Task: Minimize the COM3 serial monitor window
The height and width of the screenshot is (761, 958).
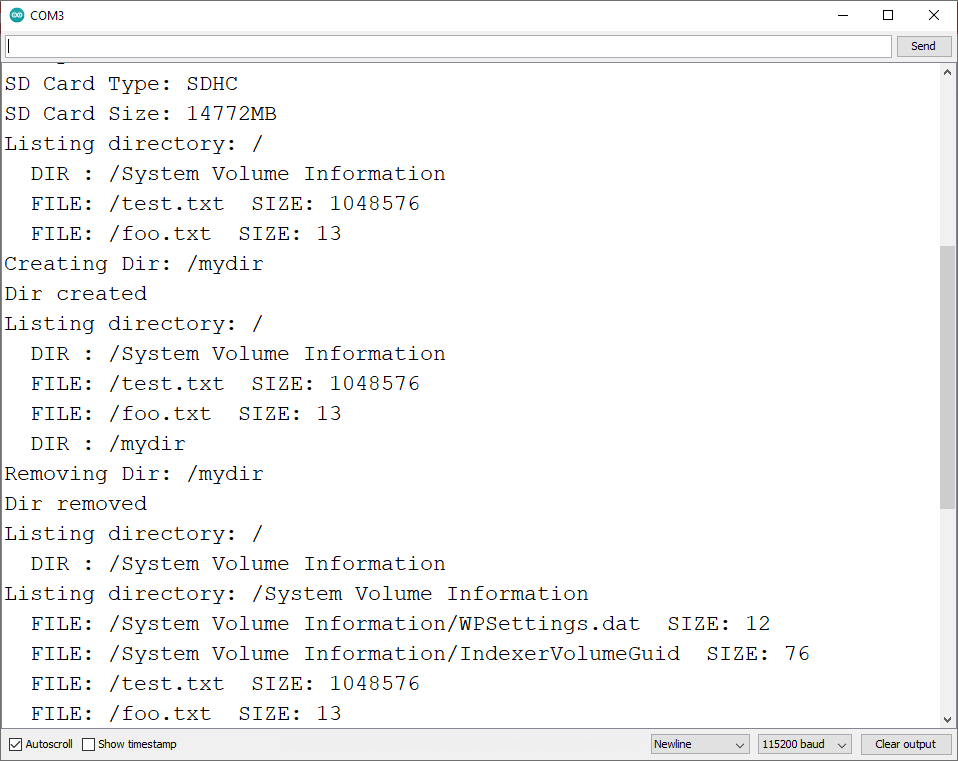Action: [x=842, y=15]
